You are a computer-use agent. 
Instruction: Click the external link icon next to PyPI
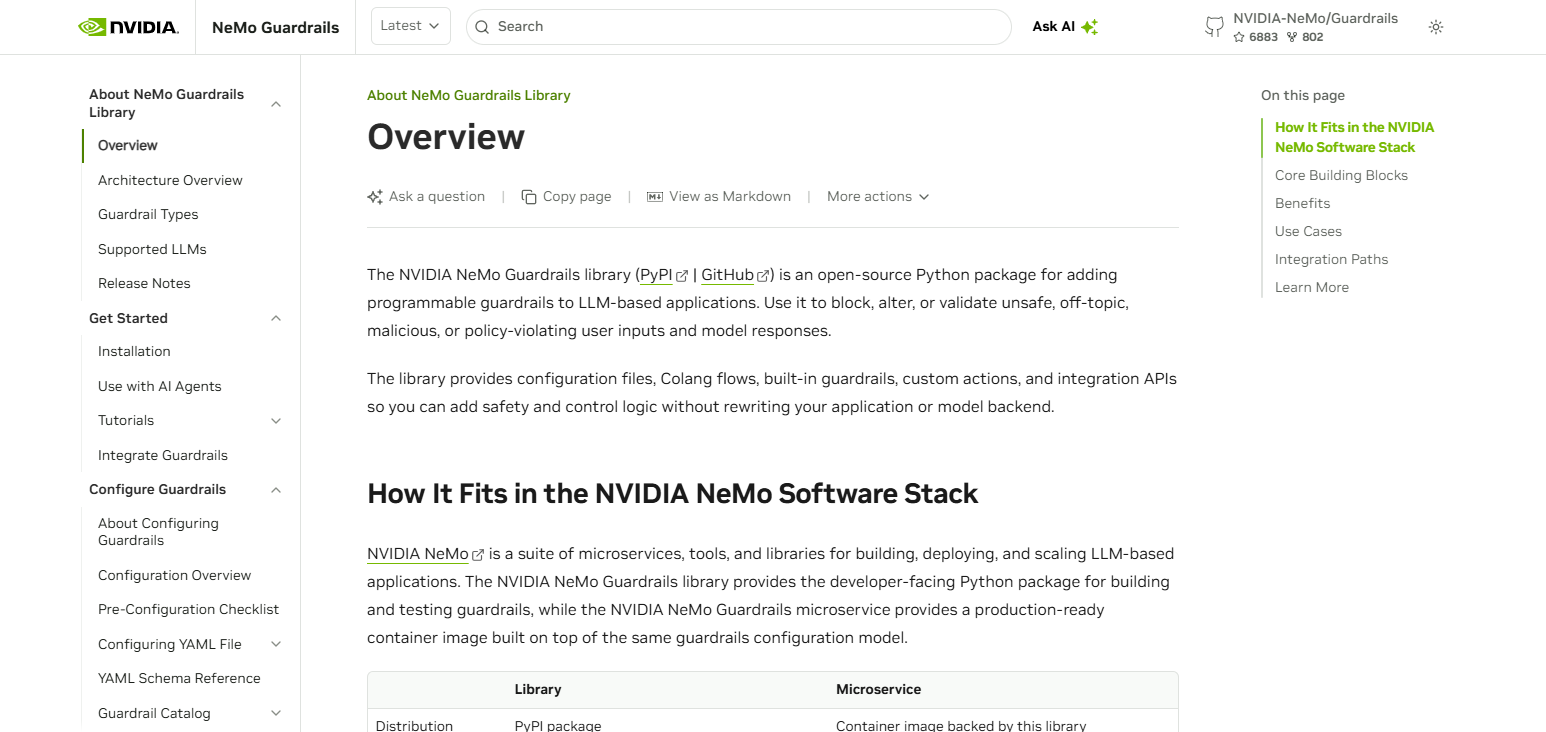682,276
